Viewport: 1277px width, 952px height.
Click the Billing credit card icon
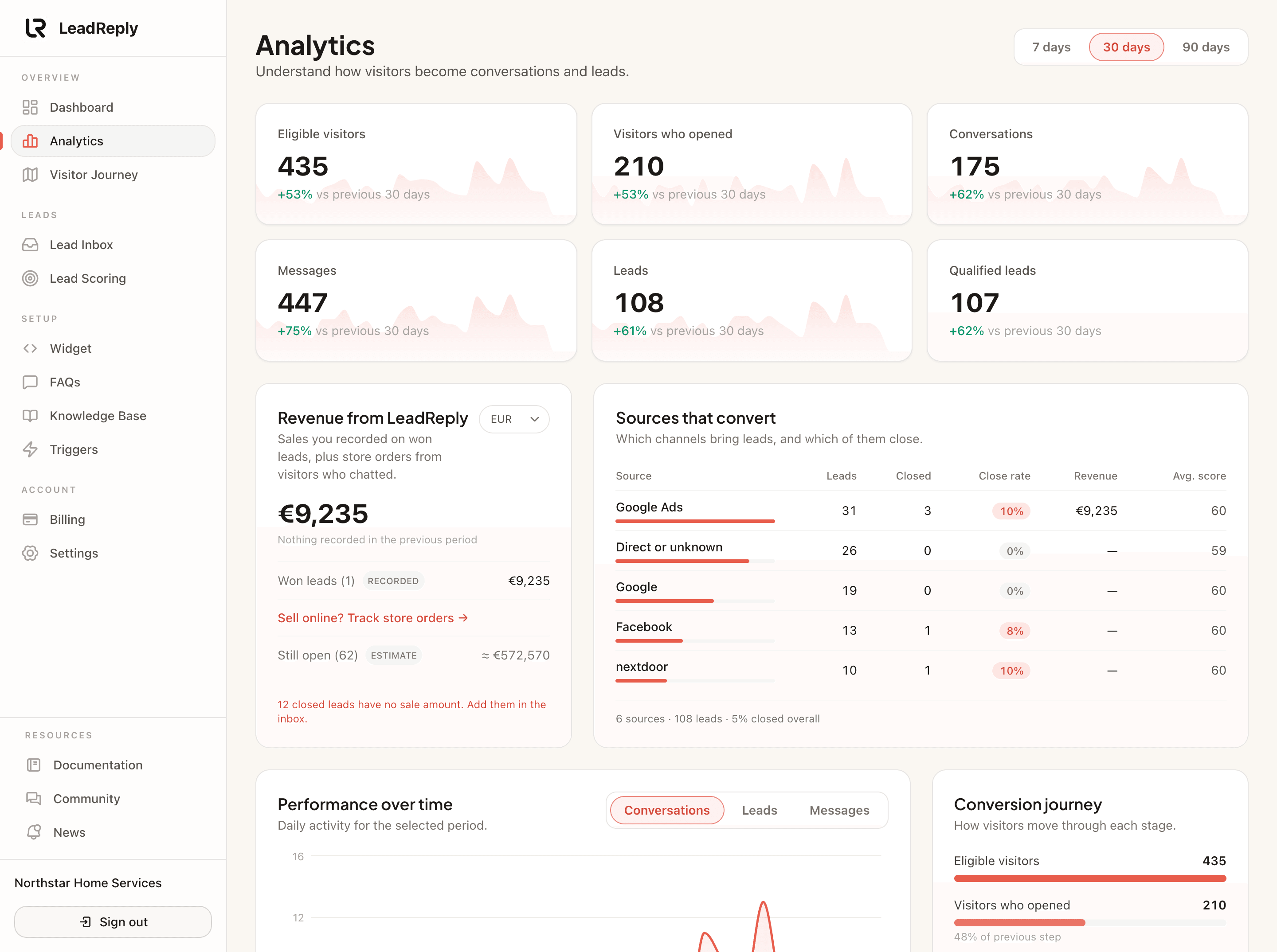click(30, 520)
